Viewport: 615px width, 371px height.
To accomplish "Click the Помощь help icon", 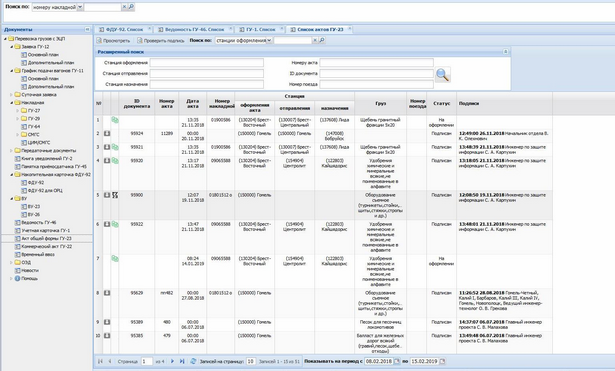I will pos(17,278).
